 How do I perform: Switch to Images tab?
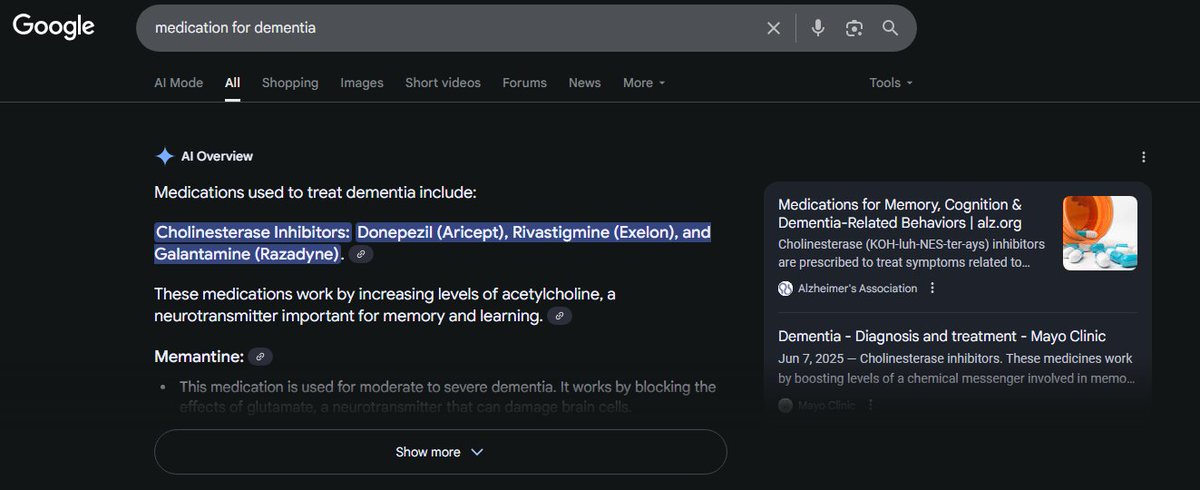click(362, 83)
